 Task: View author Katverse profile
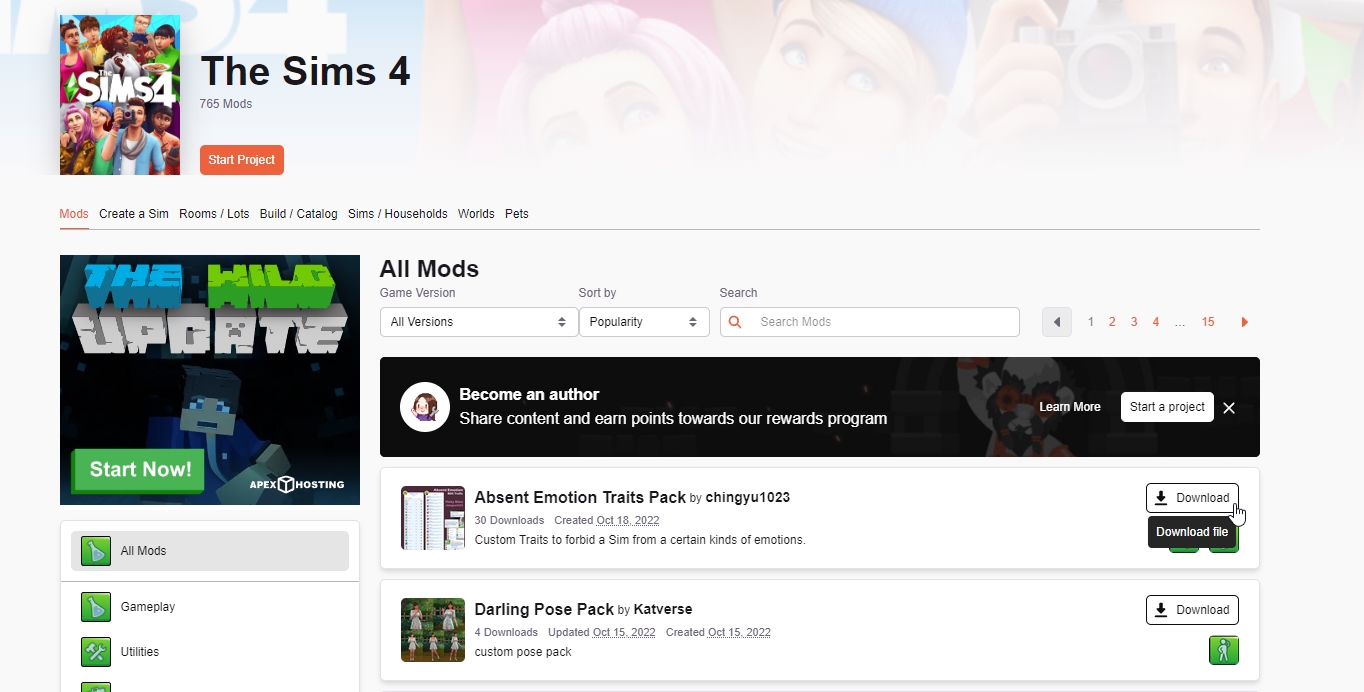pos(663,609)
